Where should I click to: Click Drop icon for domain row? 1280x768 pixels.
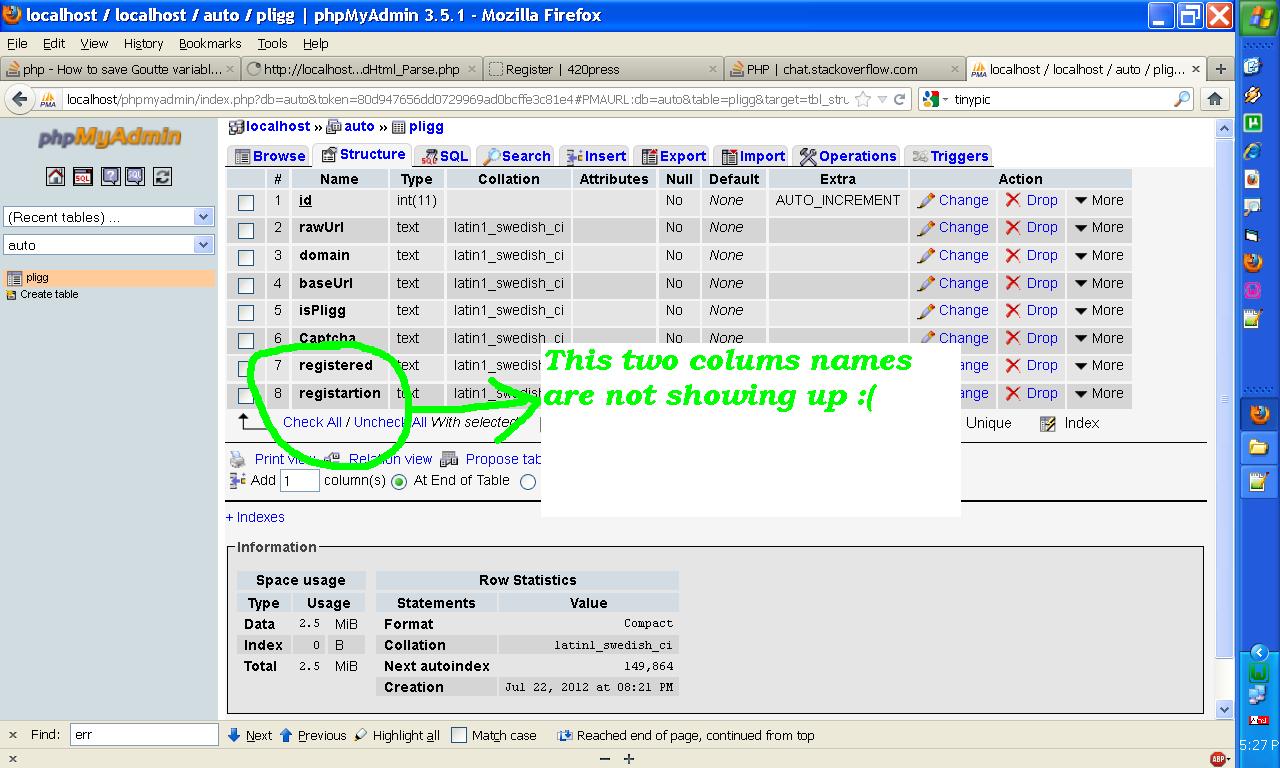[x=1013, y=255]
